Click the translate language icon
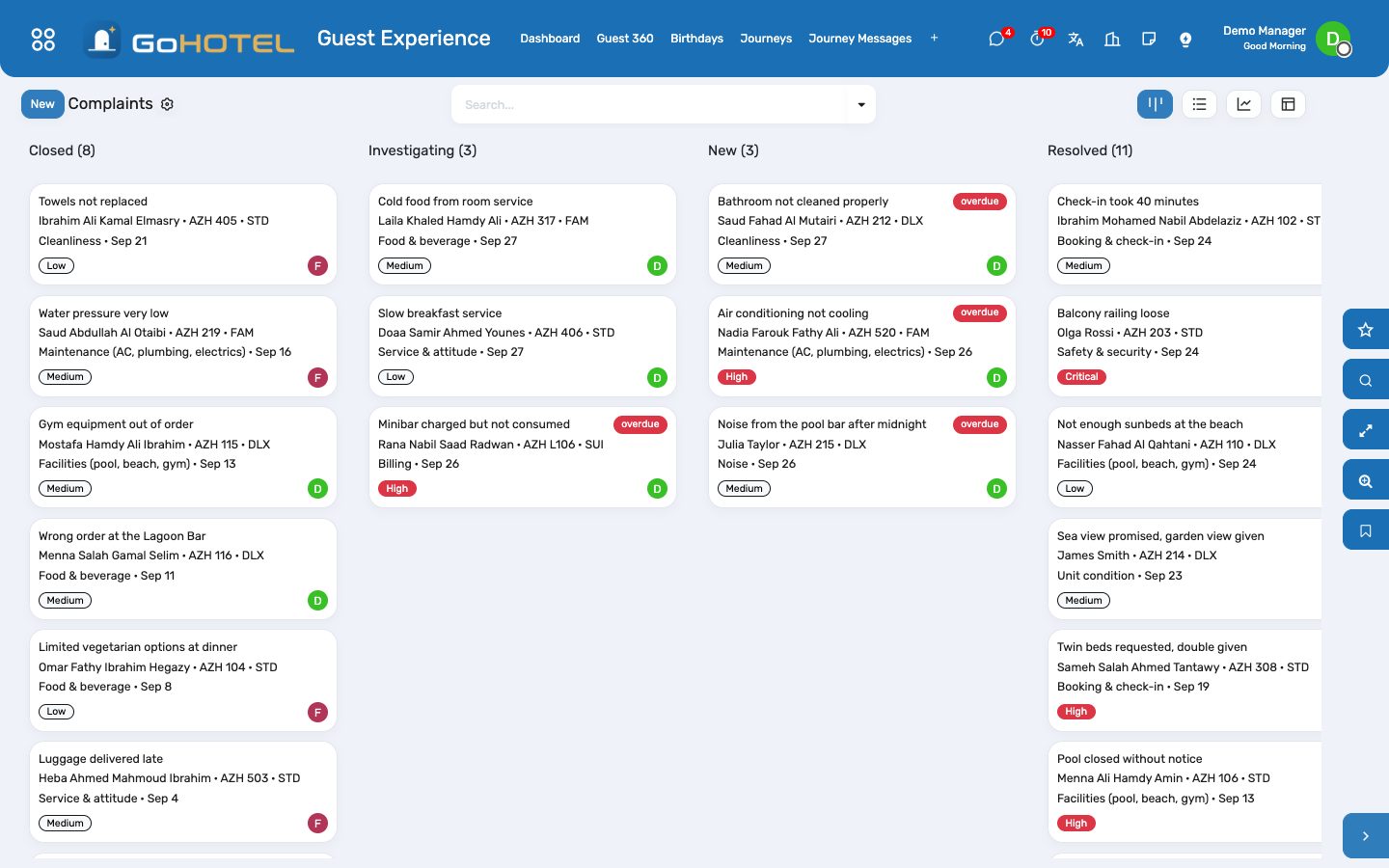The width and height of the screenshot is (1389, 868). click(1076, 40)
